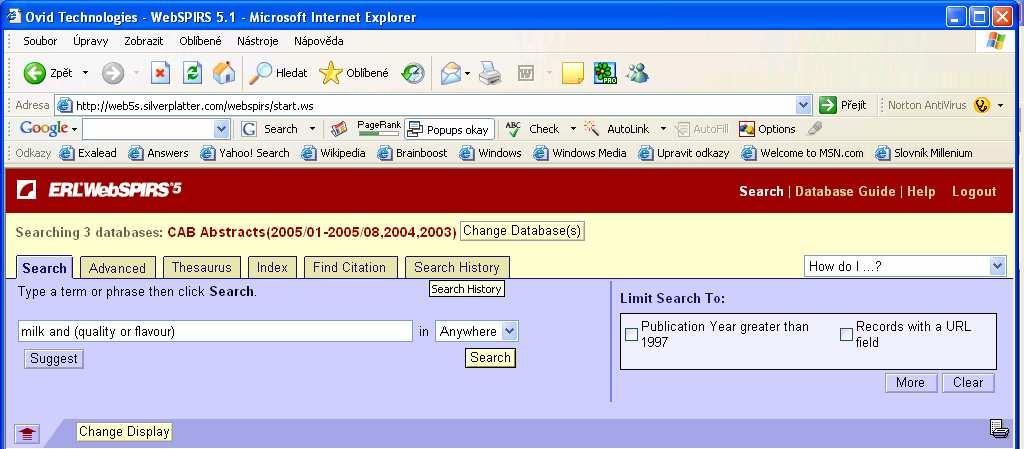Click the yellow Search button under the query
Screen dimensions: 1024x449
click(490, 358)
